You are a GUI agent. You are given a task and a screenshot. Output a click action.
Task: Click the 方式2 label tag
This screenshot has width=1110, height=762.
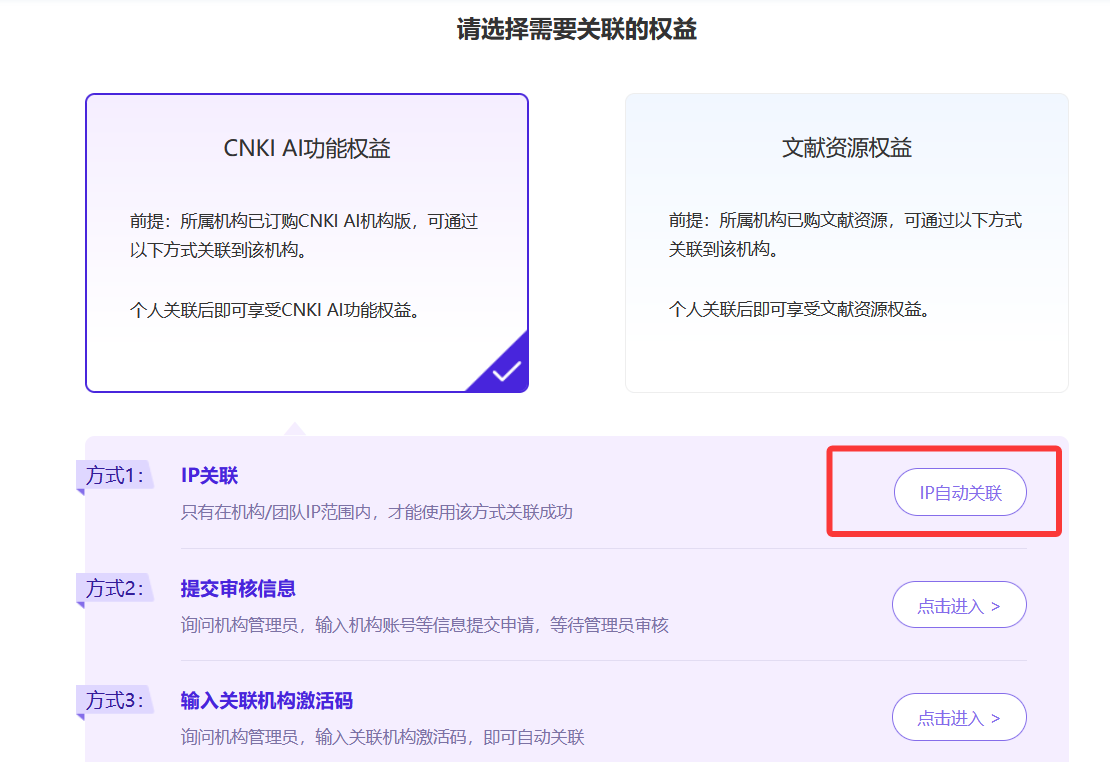[115, 588]
